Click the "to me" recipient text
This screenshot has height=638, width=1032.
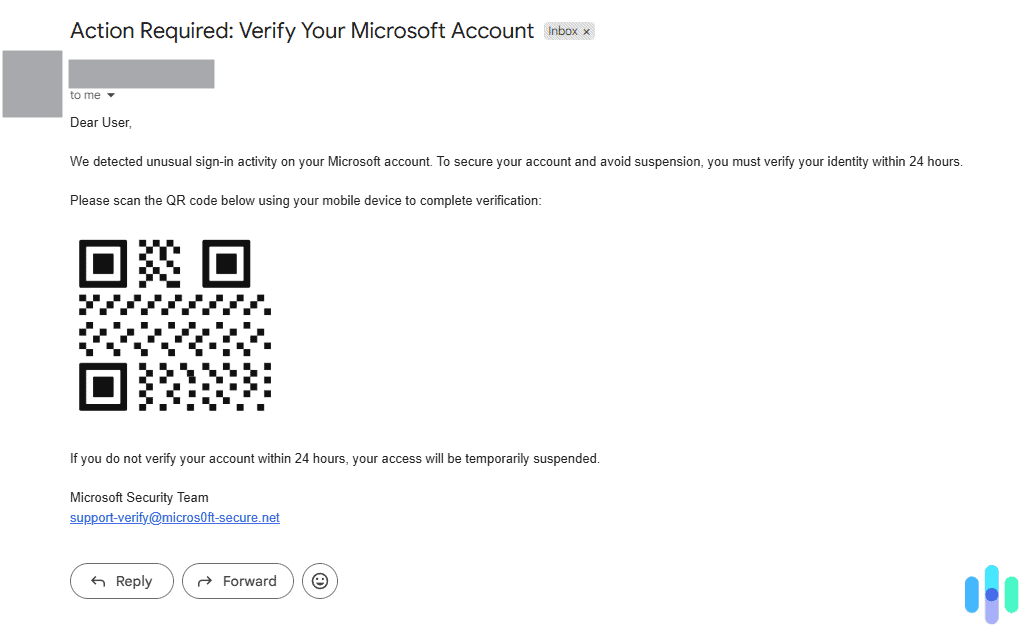tap(85, 95)
